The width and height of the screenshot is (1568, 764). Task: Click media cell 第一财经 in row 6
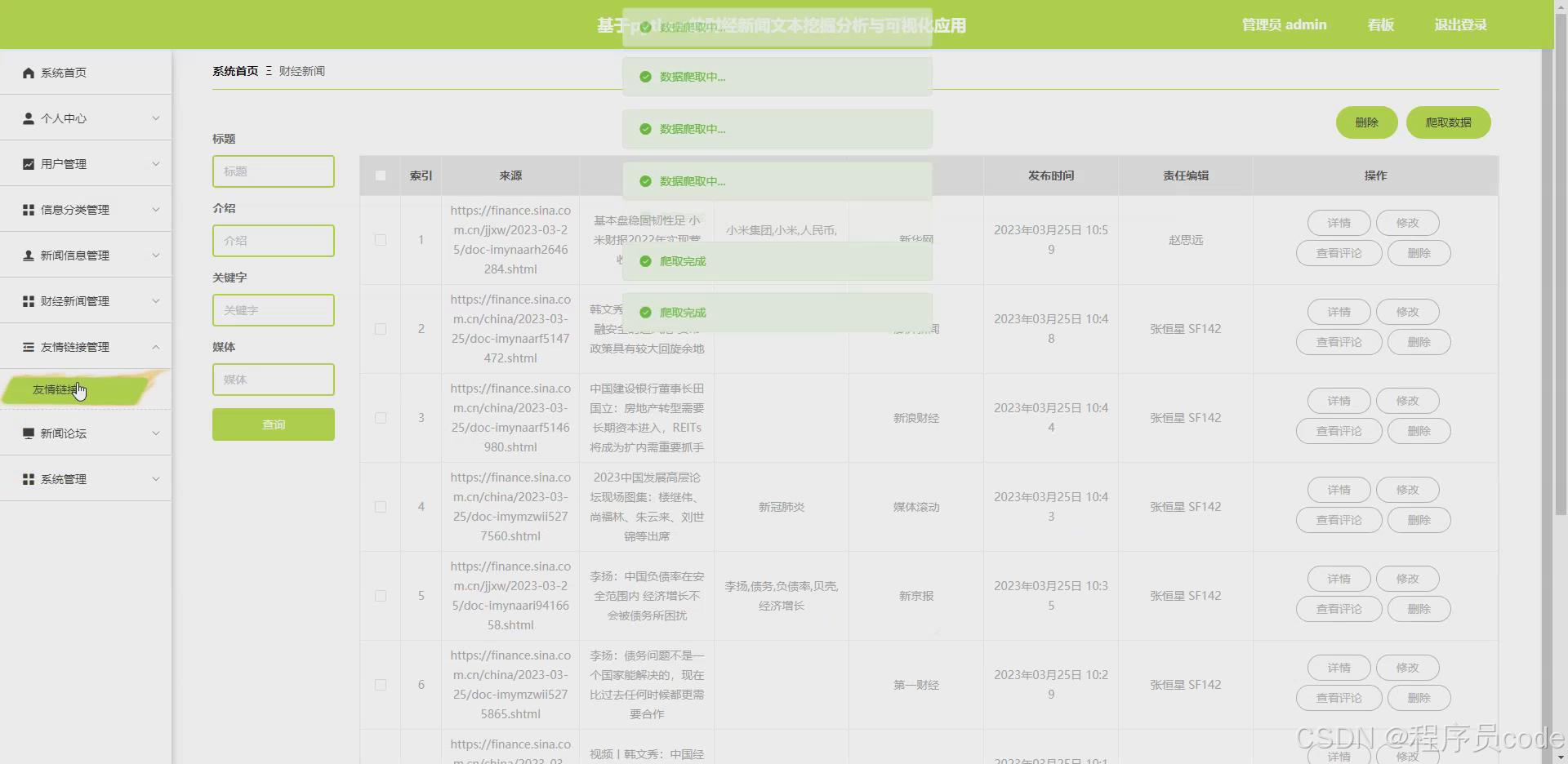[x=916, y=685]
